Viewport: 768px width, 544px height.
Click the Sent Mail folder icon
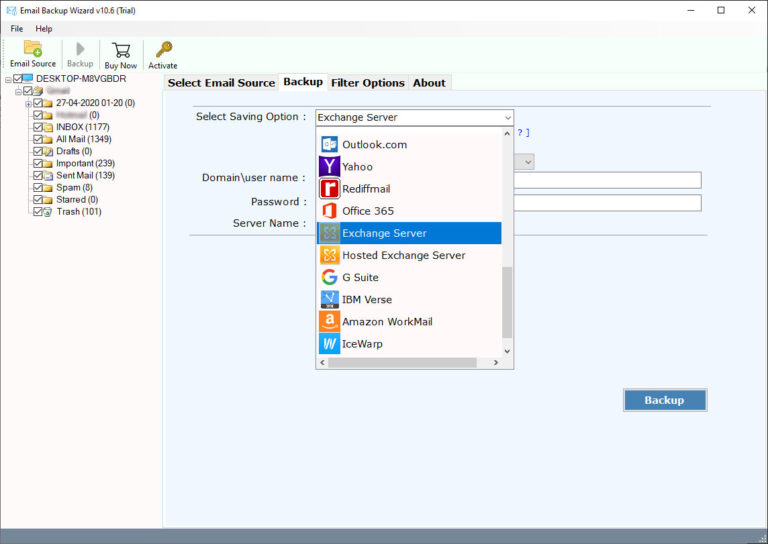click(48, 175)
